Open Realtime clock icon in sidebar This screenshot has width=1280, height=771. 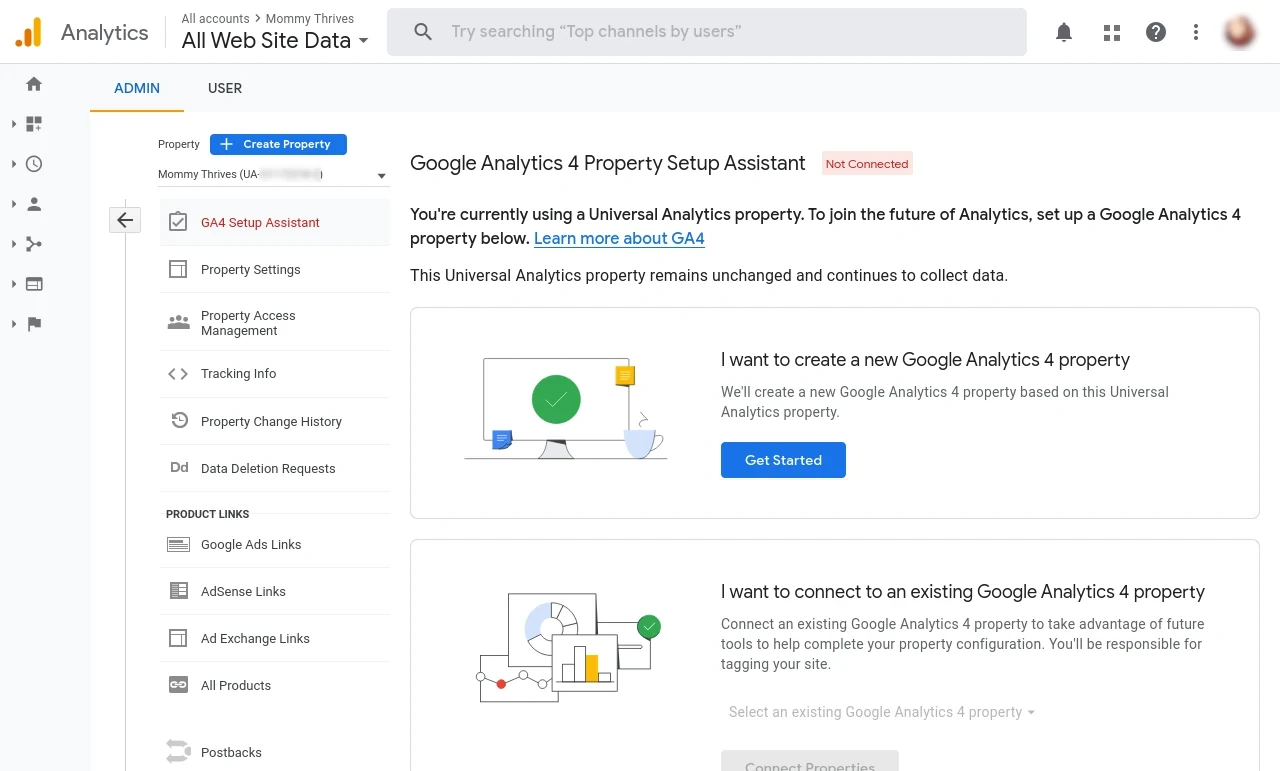pos(34,164)
